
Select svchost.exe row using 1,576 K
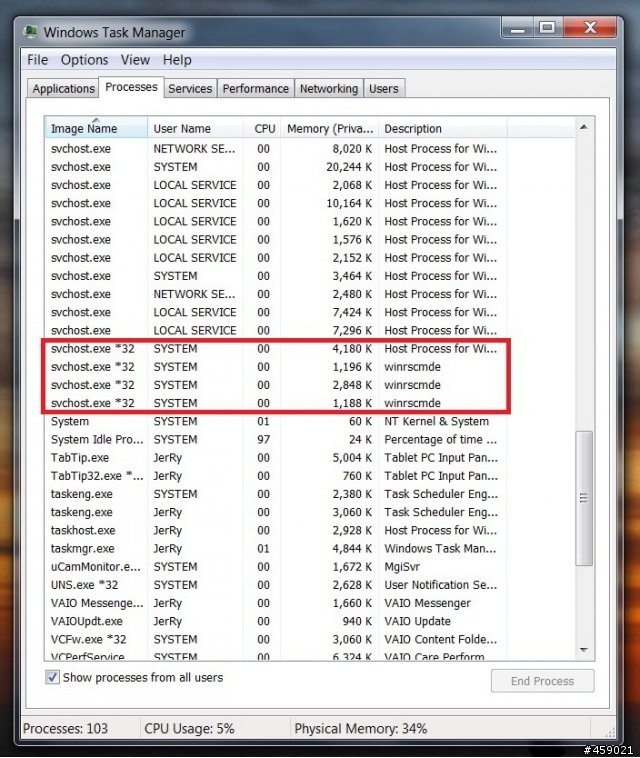coord(276,239)
